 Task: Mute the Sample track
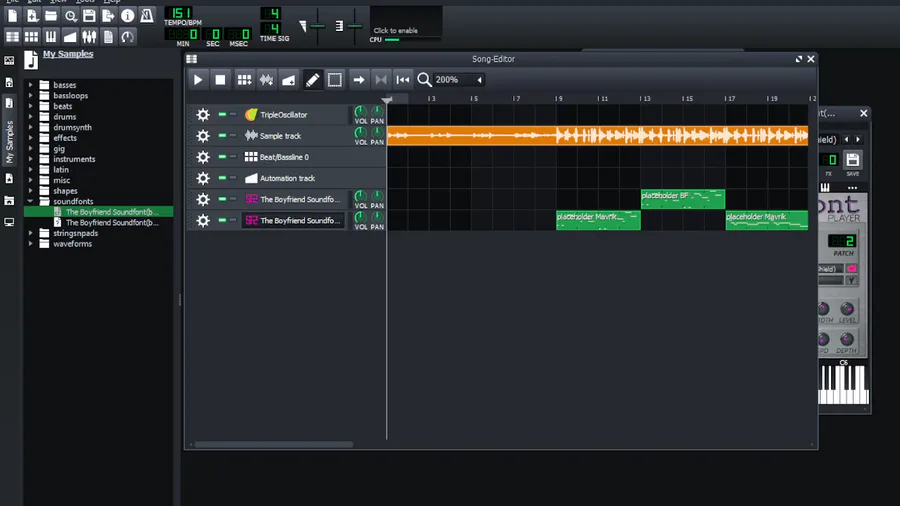coord(222,135)
